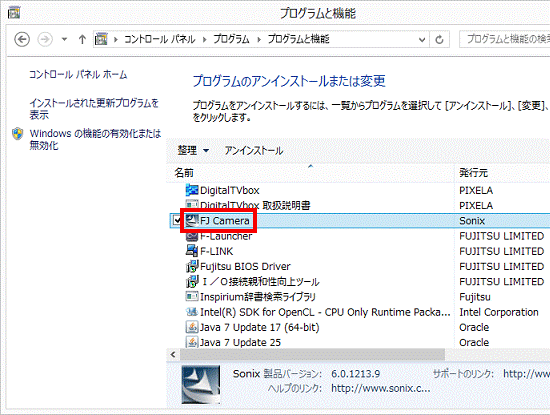
Task: Open the 整理 menu
Action: [x=193, y=150]
